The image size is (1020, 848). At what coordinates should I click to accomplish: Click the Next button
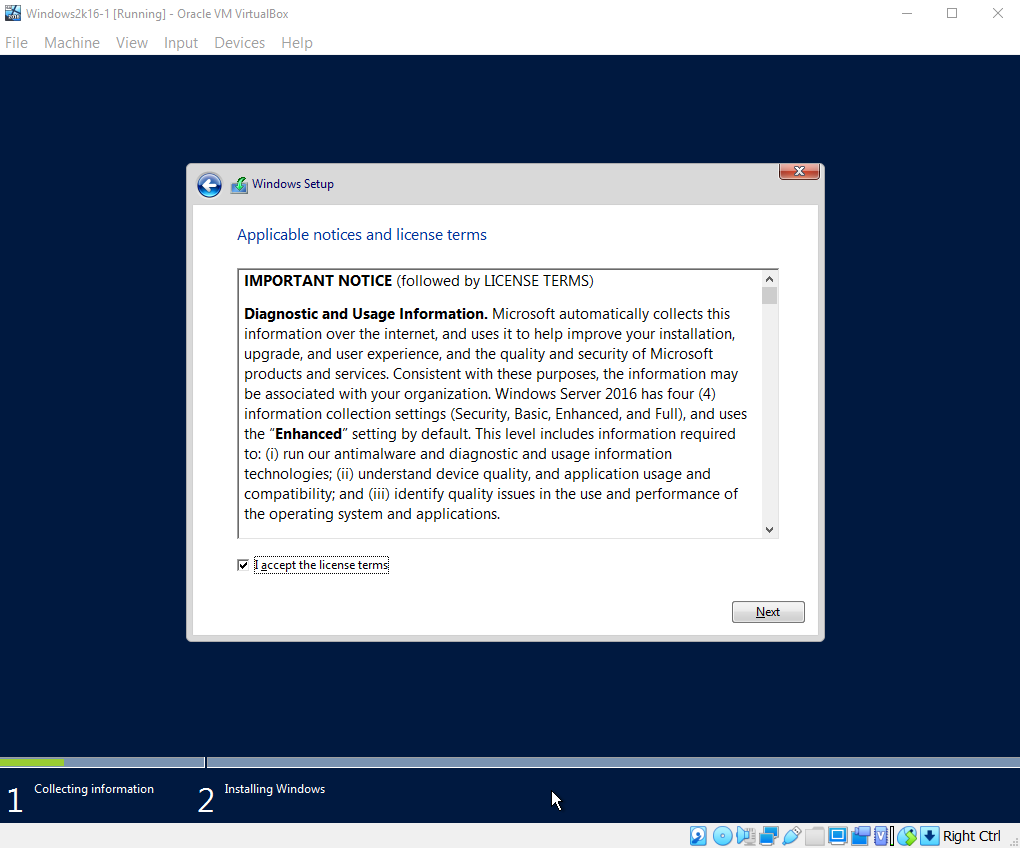tap(768, 612)
